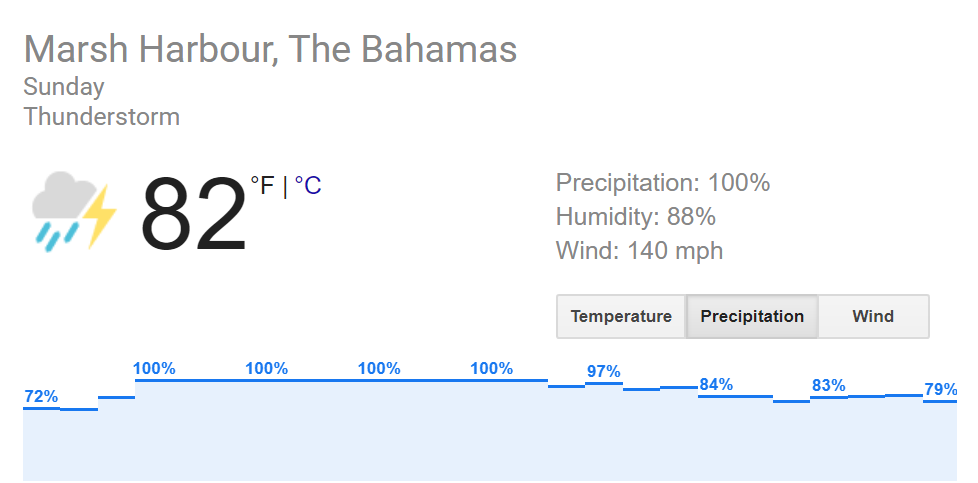Open the Temperature tab

tap(621, 317)
